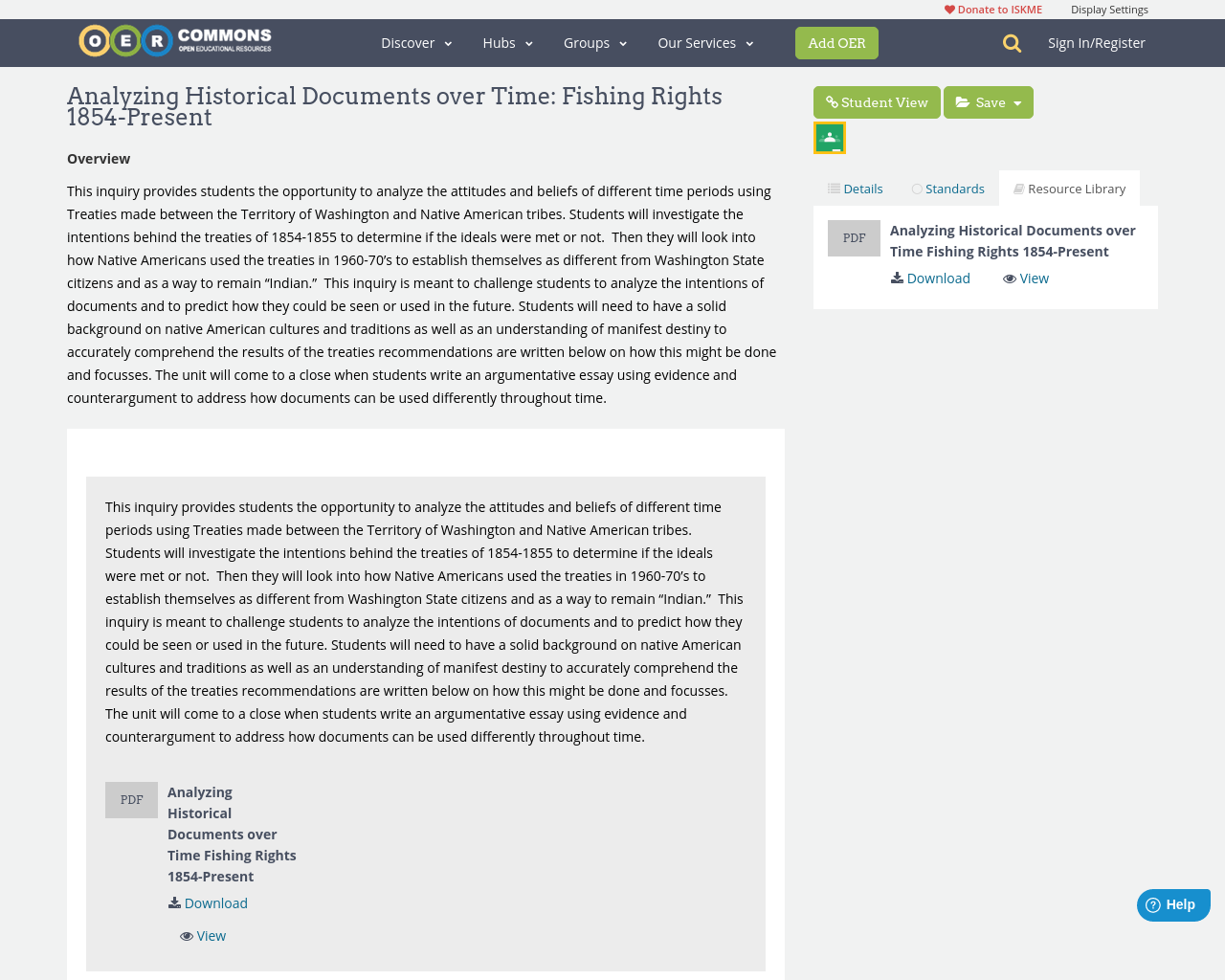Screen dimensions: 1225x980
Task: Switch to the Details tab
Action: click(x=856, y=189)
